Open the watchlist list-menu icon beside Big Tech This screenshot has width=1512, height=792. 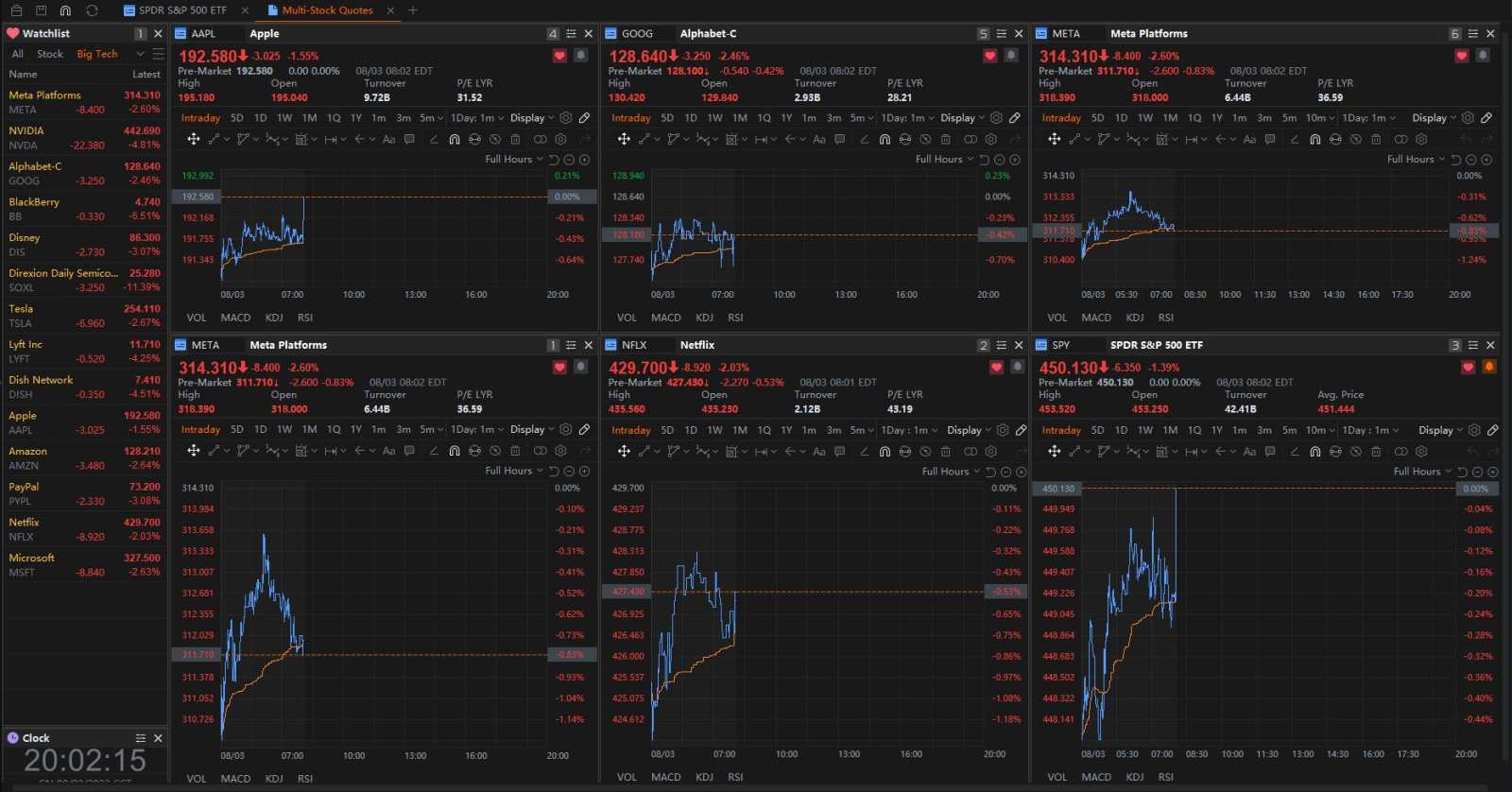coord(159,54)
